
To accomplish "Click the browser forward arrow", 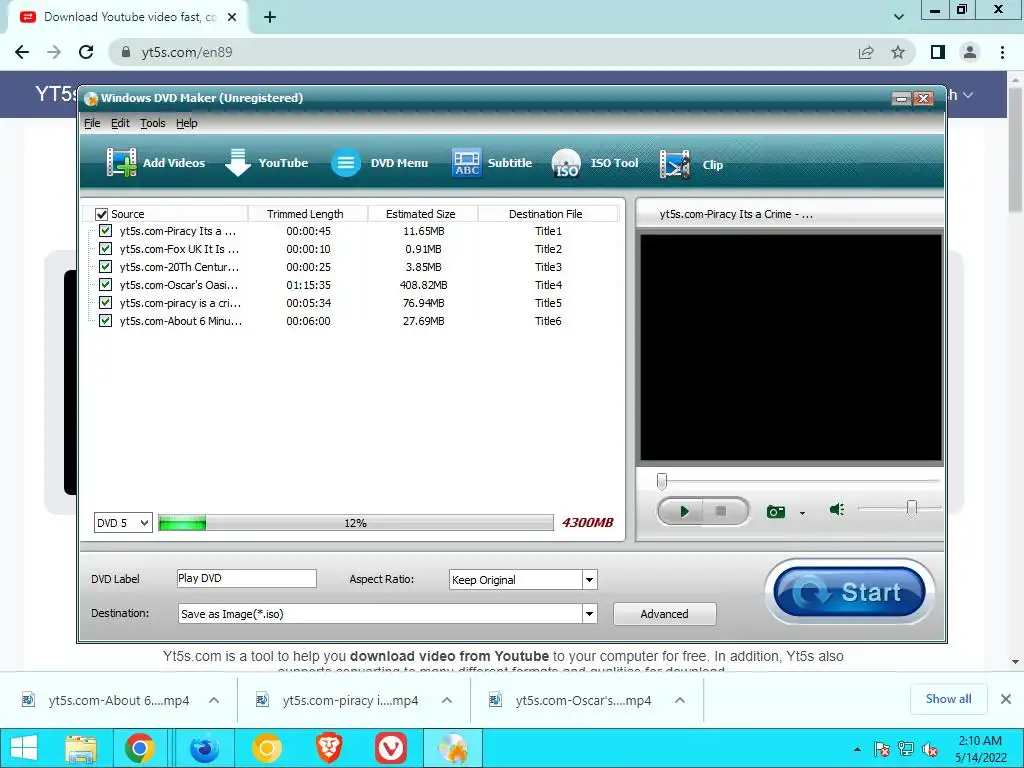I will 54,52.
